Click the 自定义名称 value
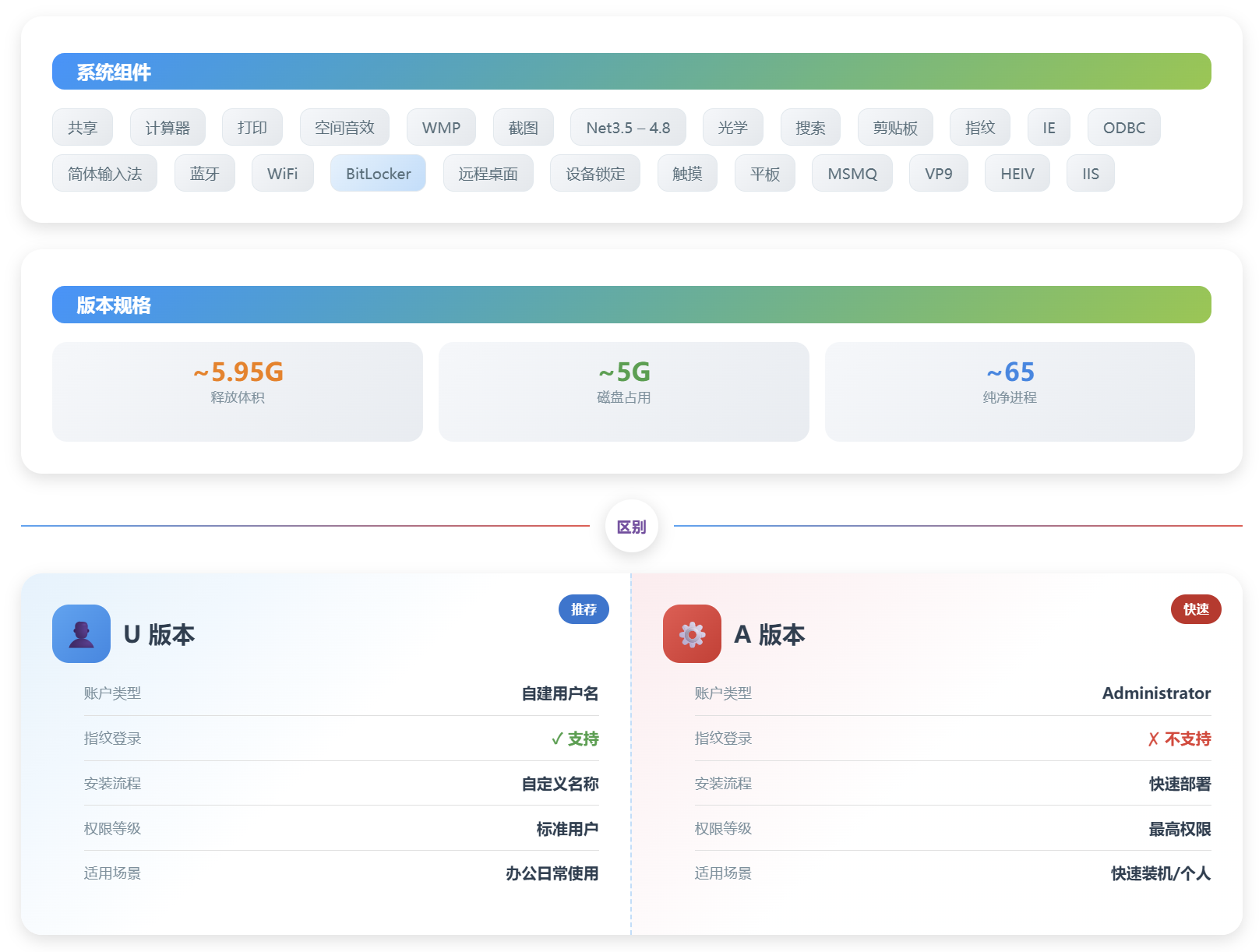 pyautogui.click(x=560, y=784)
